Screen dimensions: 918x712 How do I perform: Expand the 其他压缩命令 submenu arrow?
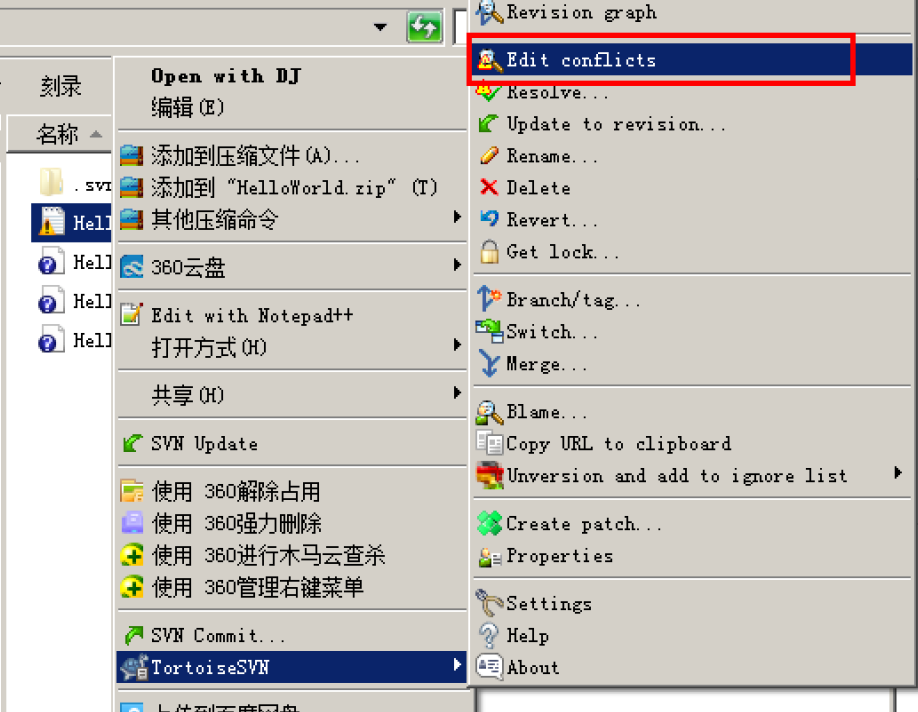[457, 217]
